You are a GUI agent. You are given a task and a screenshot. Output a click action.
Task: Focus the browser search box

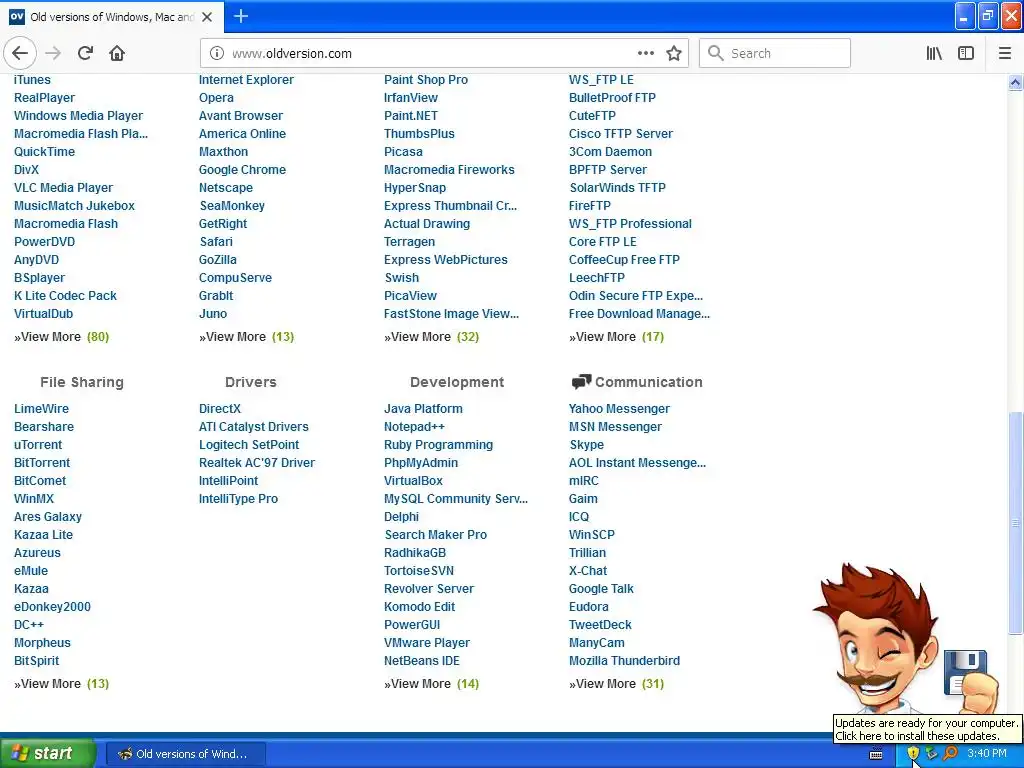click(x=775, y=53)
